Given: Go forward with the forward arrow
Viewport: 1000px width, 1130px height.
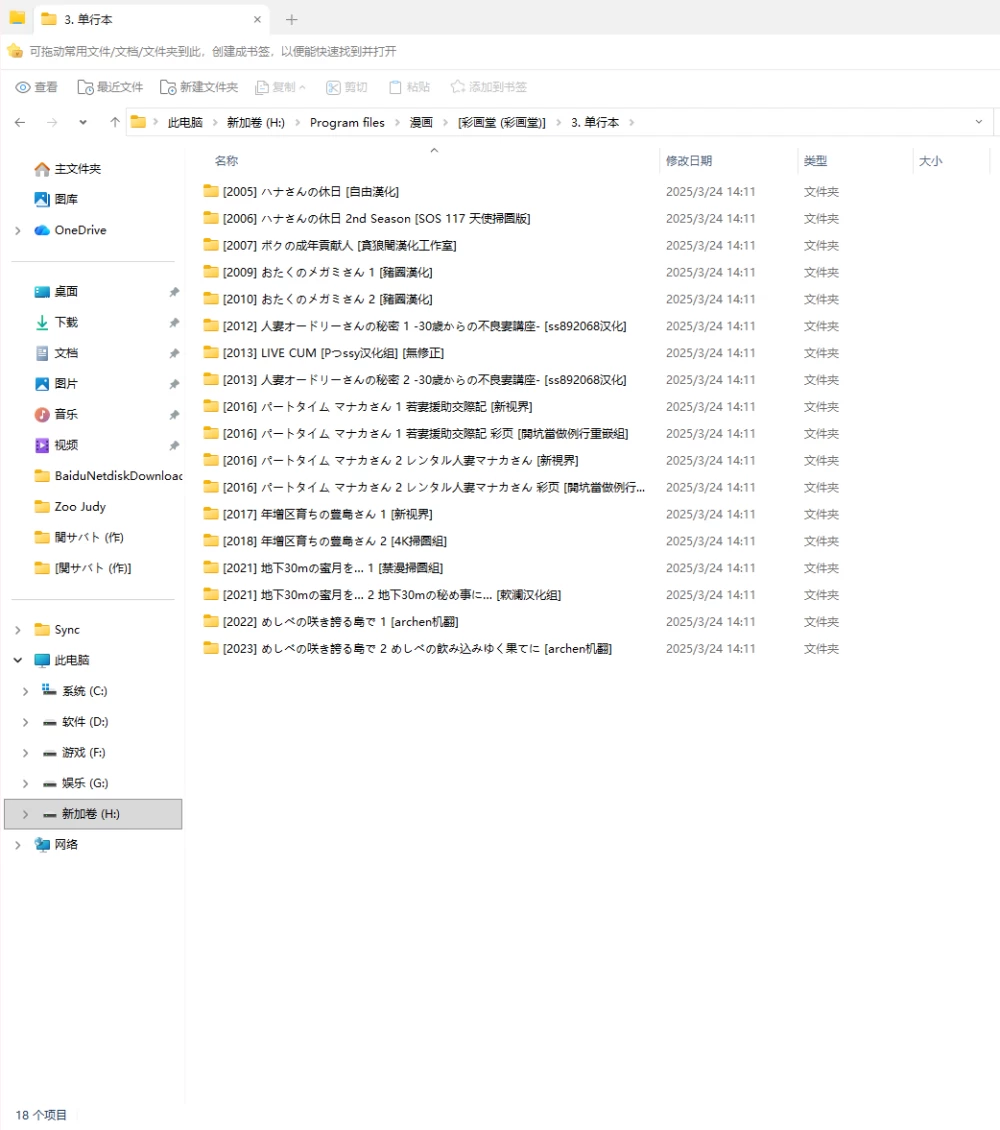Looking at the screenshot, I should coord(52,123).
